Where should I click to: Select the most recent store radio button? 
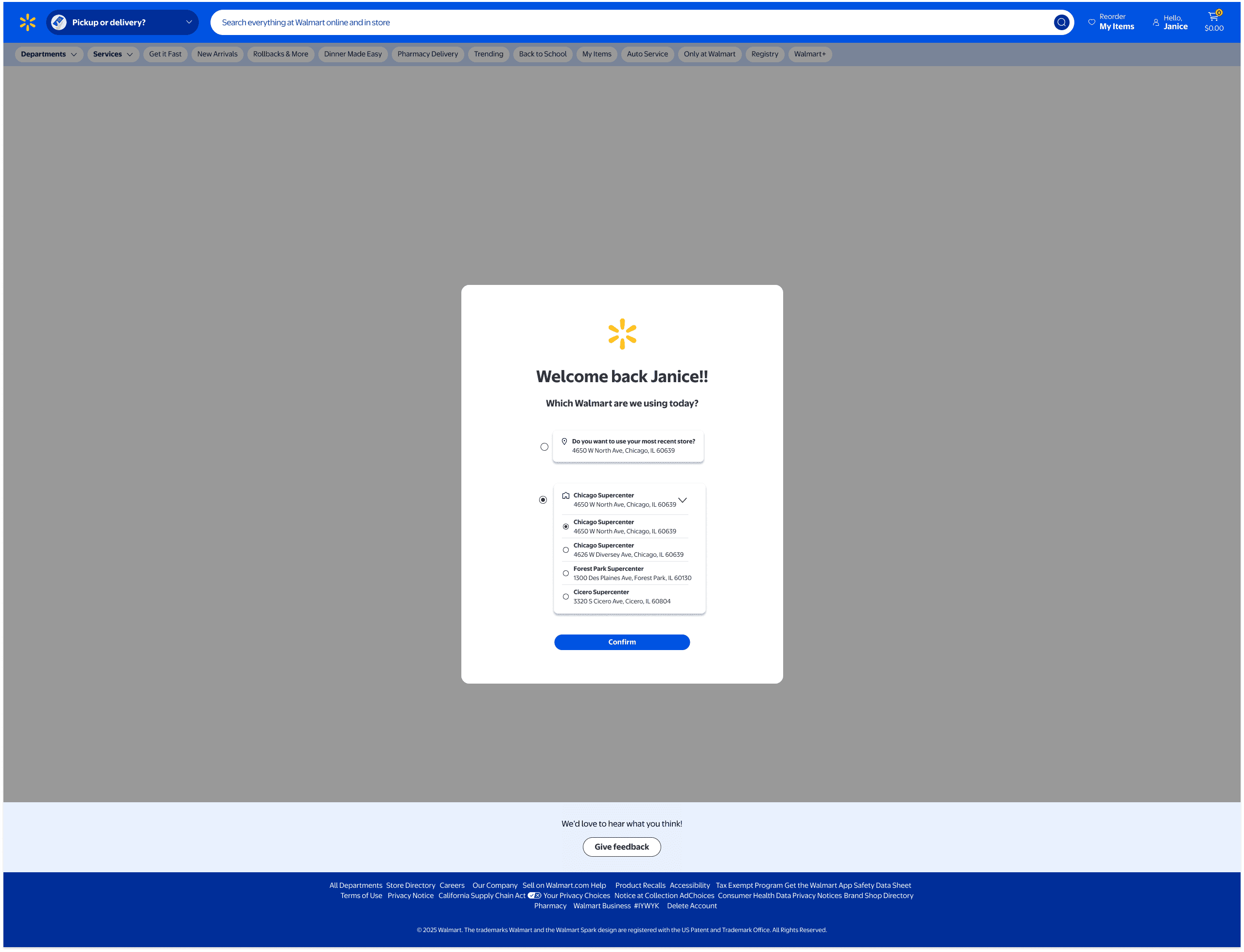pyautogui.click(x=544, y=446)
